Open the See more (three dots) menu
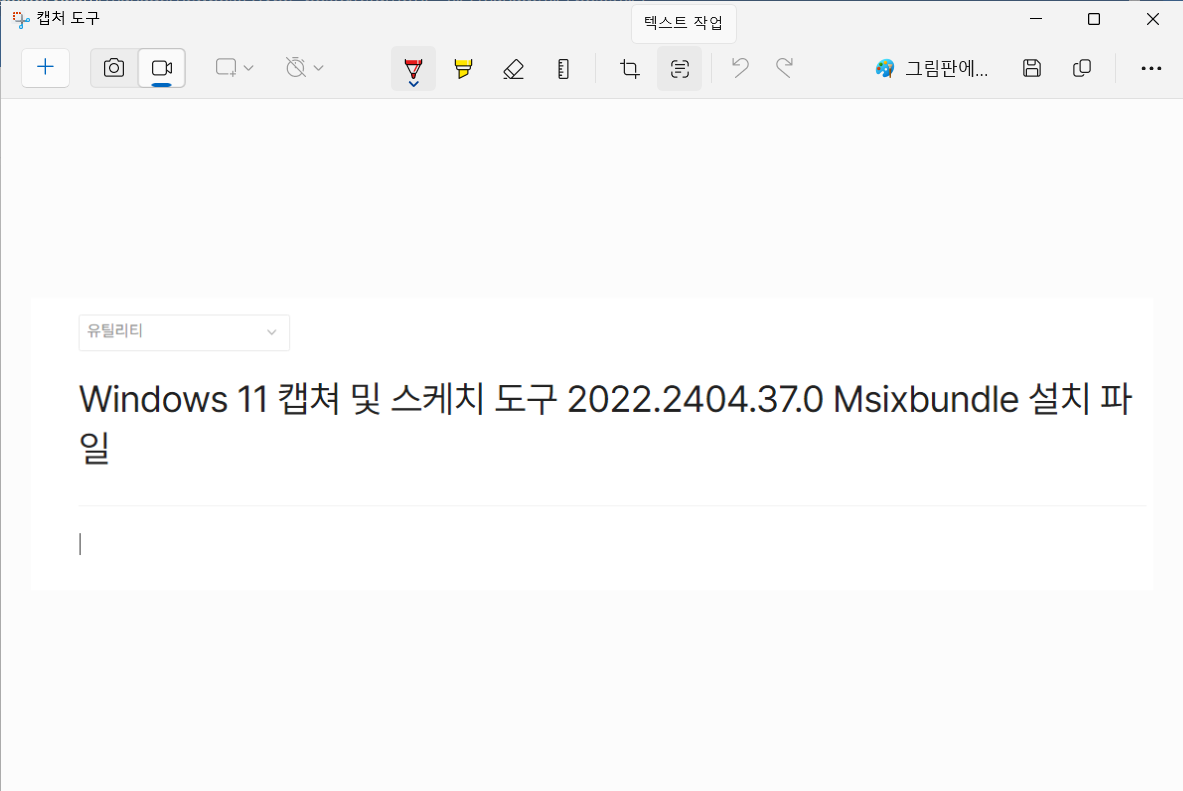 click(1151, 69)
